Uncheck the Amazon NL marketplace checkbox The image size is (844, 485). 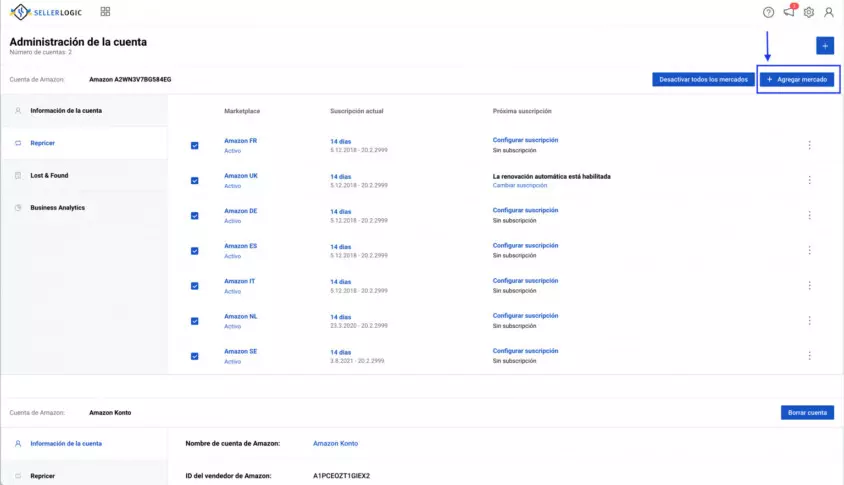[x=194, y=321]
